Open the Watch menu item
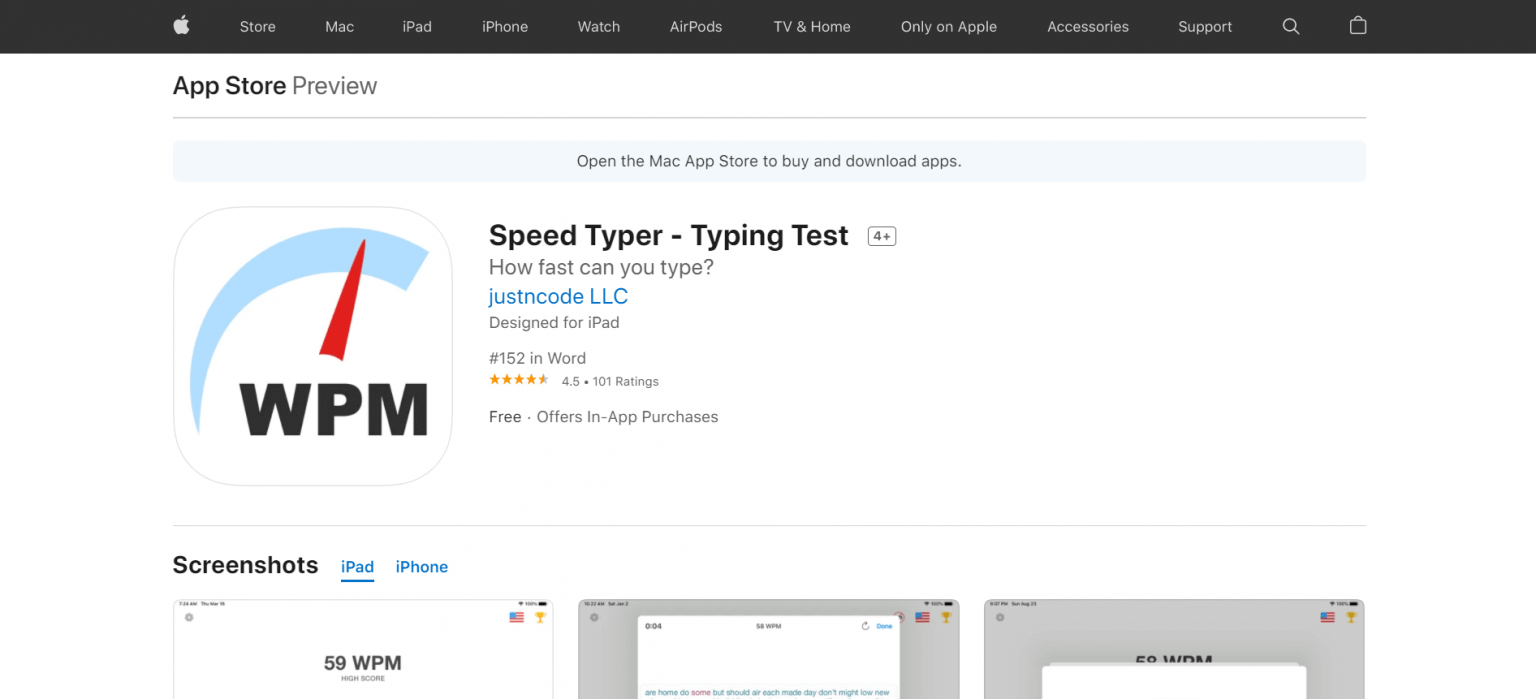 pos(598,26)
